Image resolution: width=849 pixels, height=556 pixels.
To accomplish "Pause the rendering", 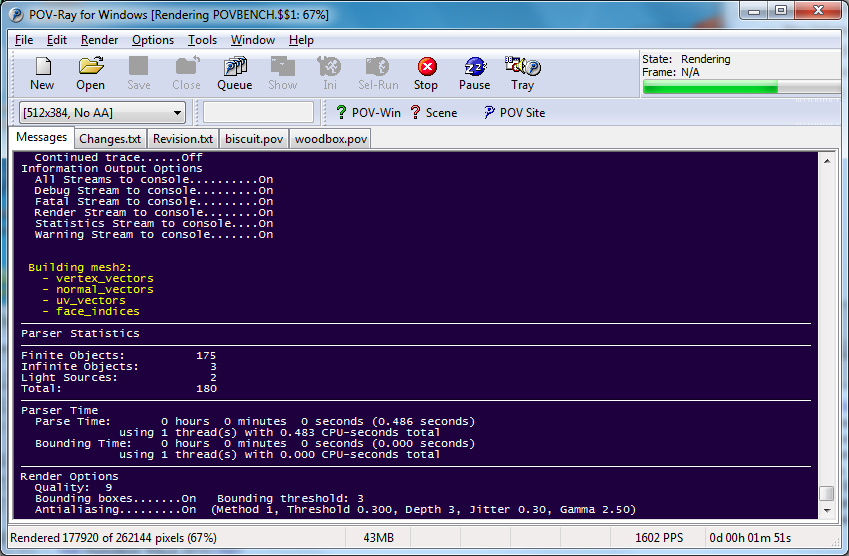I will [474, 74].
